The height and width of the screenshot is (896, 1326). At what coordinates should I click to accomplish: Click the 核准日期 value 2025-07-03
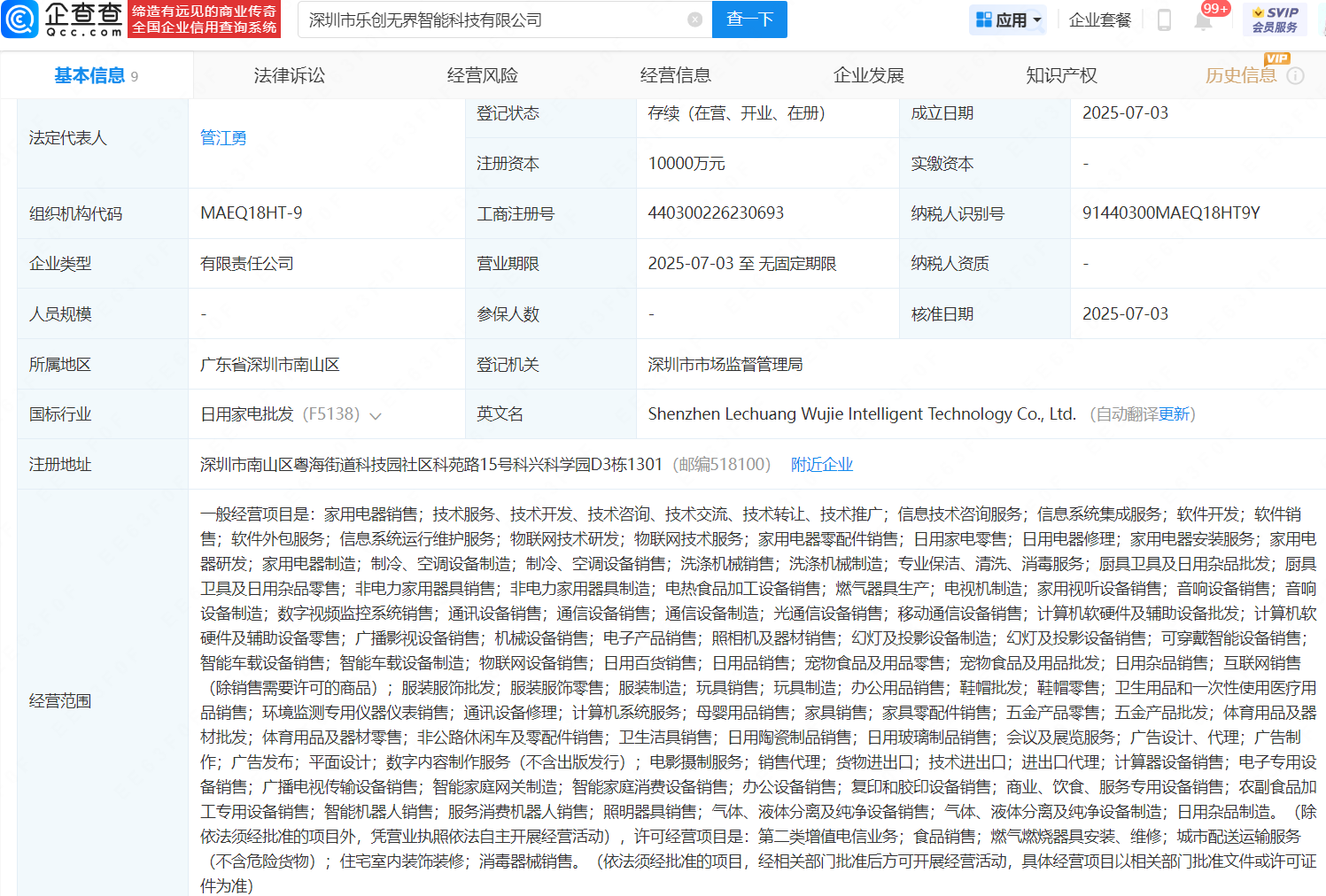1125,314
